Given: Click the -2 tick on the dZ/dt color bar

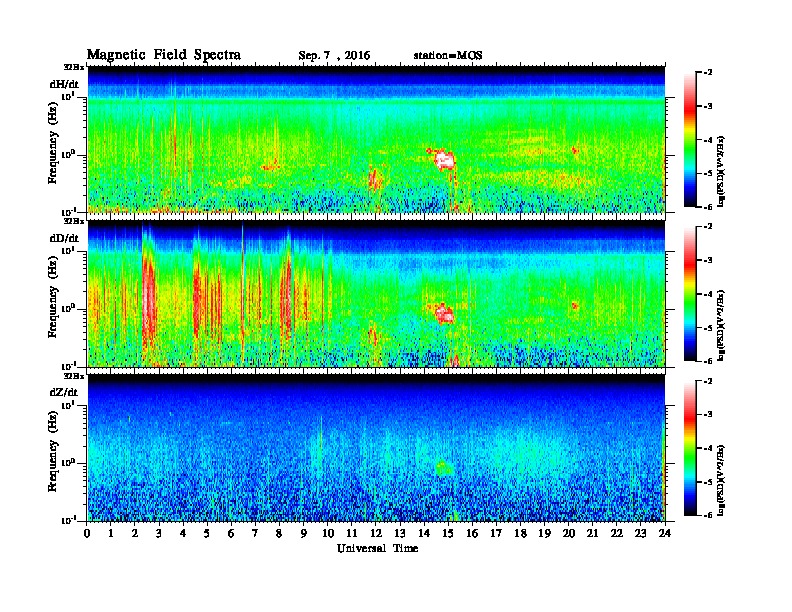Looking at the screenshot, I should point(708,381).
